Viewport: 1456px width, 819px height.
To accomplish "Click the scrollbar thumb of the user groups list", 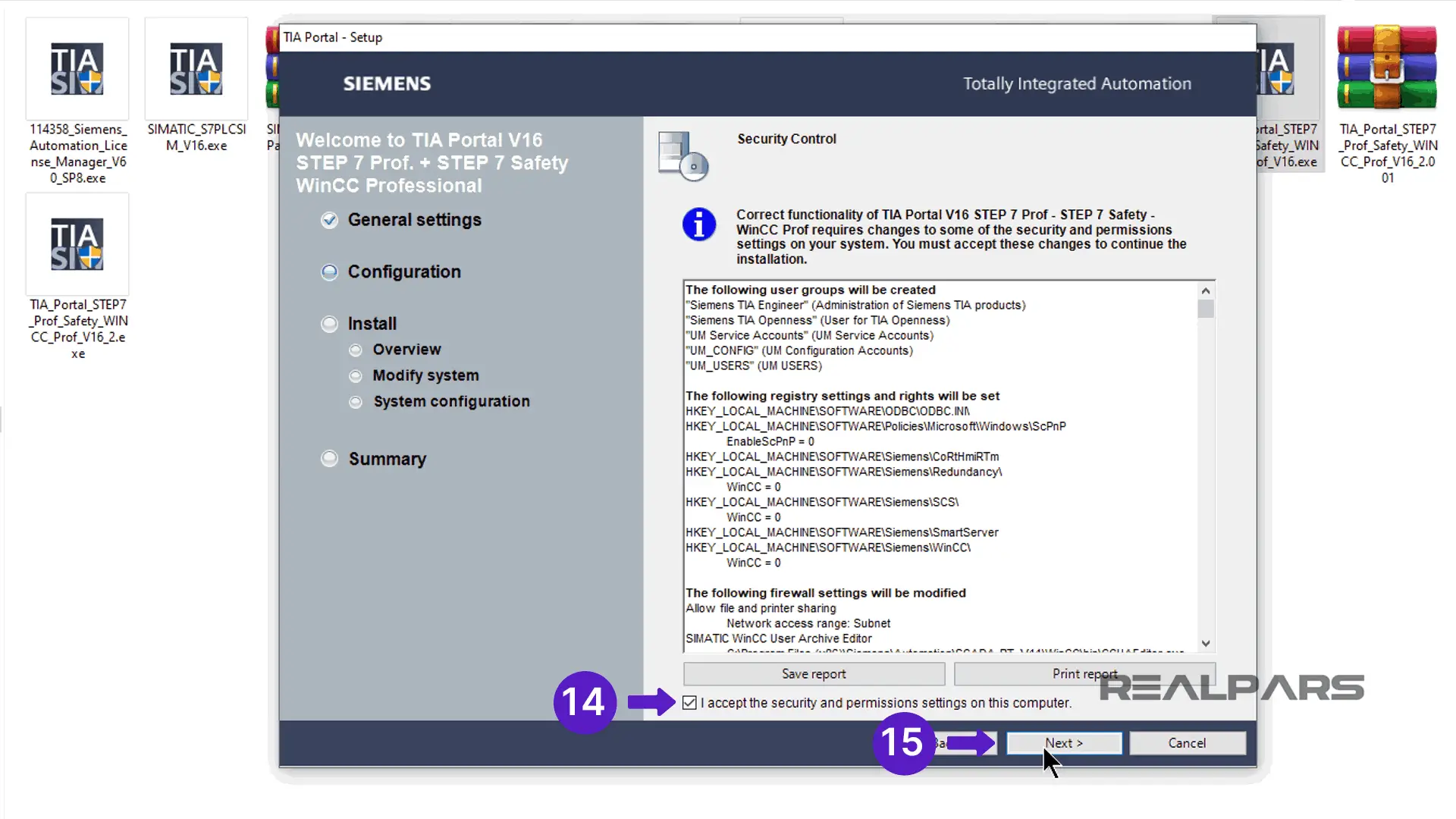I will [x=1205, y=309].
